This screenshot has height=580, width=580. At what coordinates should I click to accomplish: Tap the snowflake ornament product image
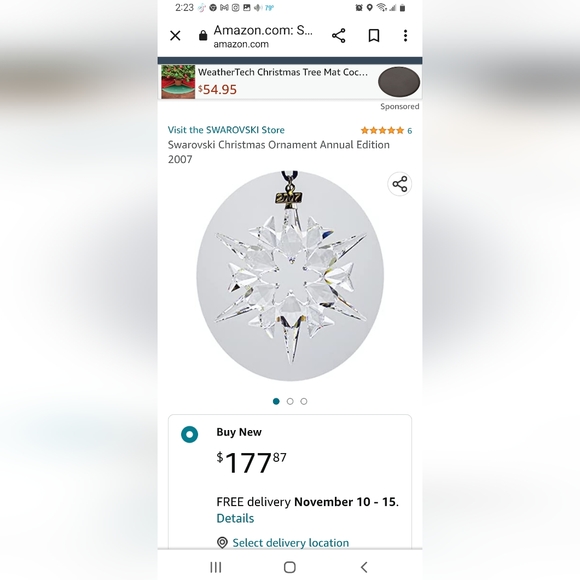[x=290, y=276]
